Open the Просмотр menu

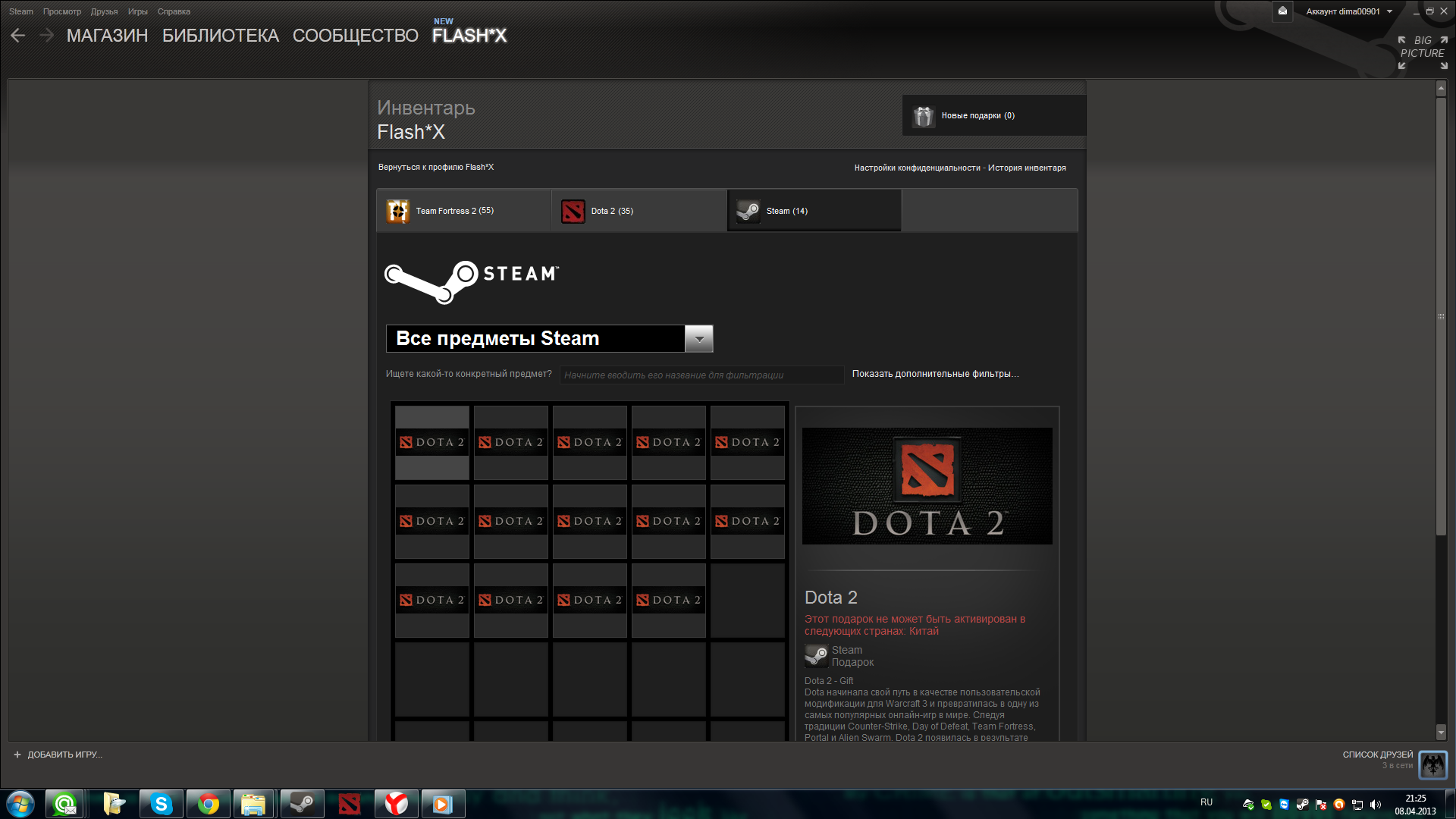[62, 11]
